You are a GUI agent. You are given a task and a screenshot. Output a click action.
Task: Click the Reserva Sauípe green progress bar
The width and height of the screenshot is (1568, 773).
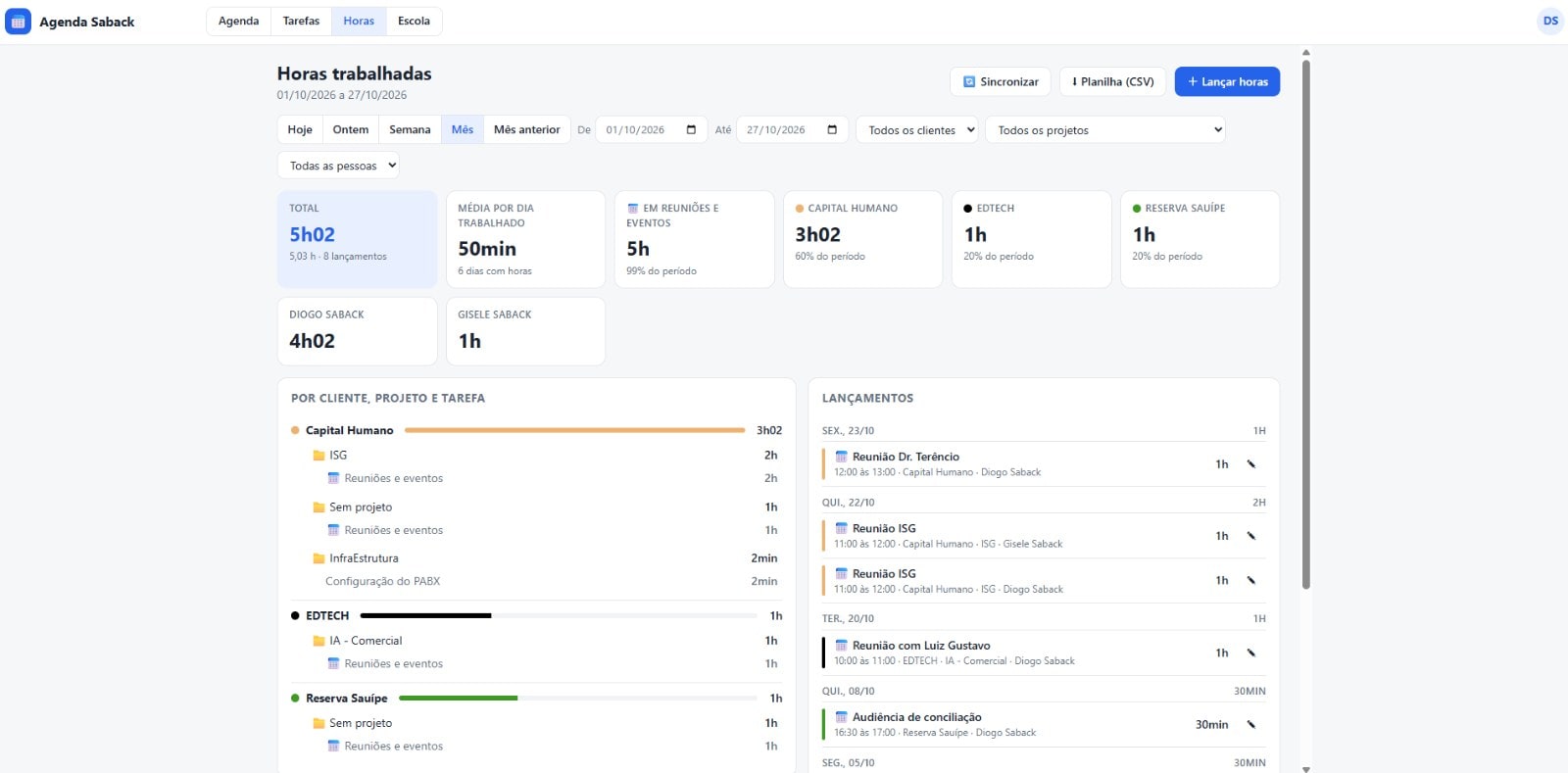[459, 698]
